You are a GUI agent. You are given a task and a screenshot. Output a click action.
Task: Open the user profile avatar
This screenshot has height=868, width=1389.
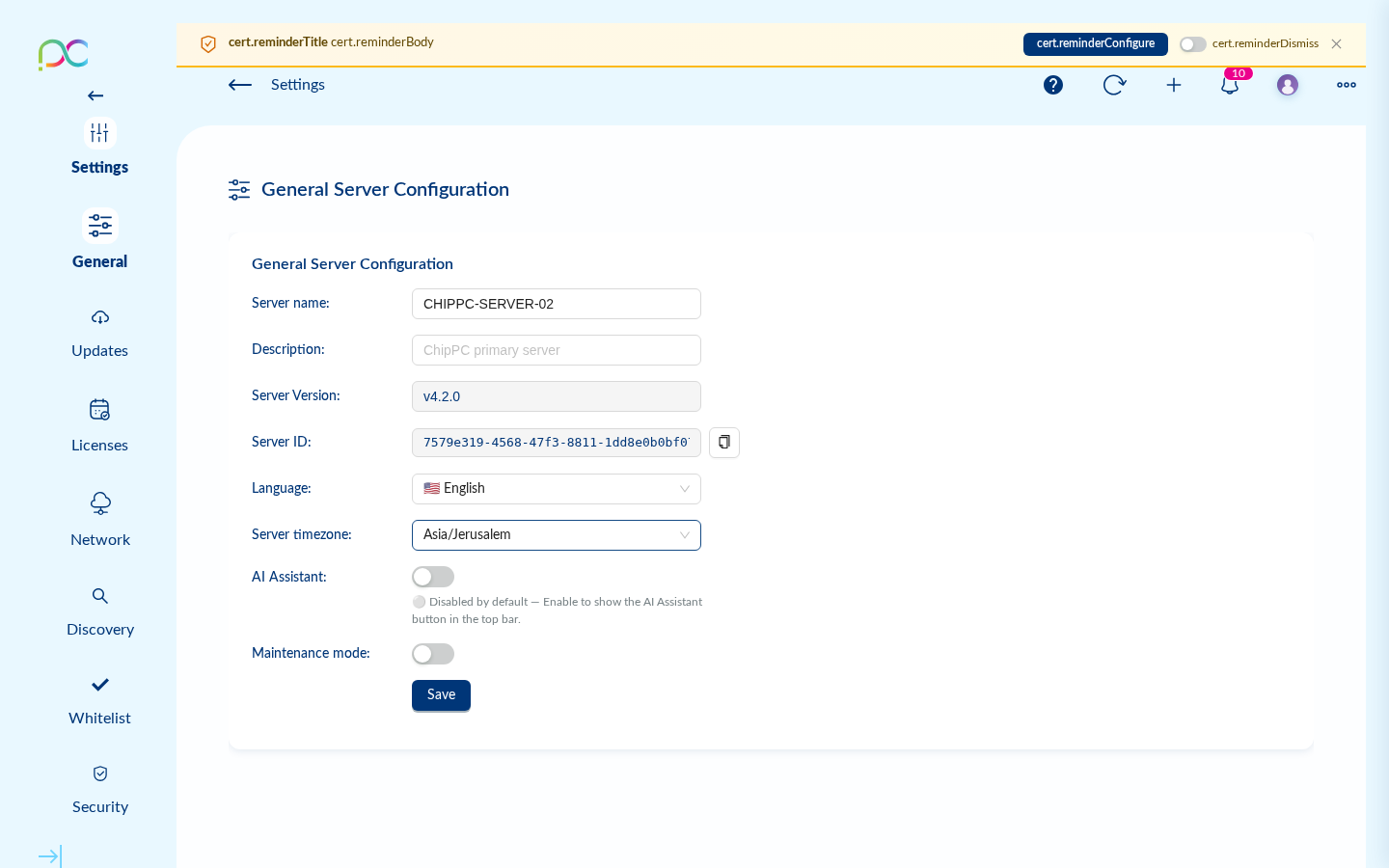[x=1288, y=85]
